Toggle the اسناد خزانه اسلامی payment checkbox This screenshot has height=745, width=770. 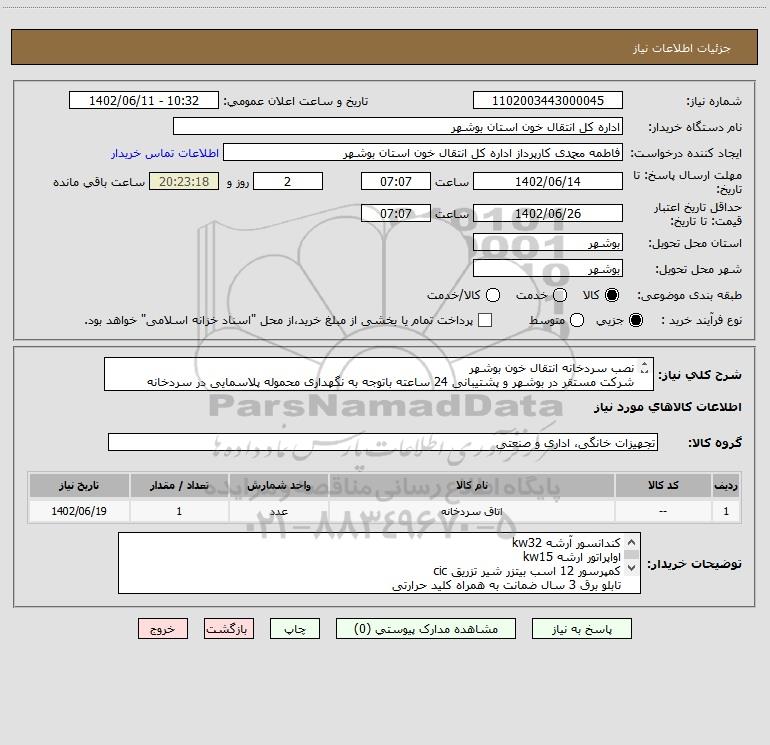485,320
